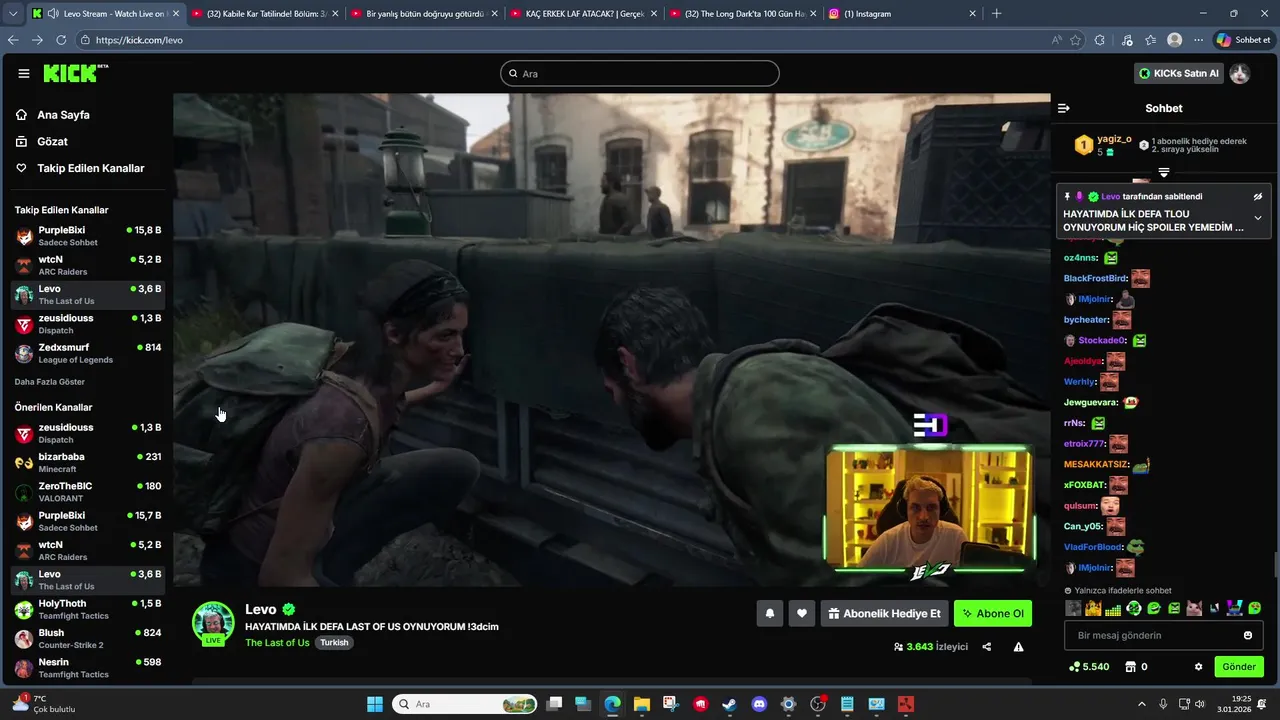This screenshot has height=720, width=1280.
Task: Open Takip Edilen Kanallar in the sidebar
Action: [x=88, y=168]
